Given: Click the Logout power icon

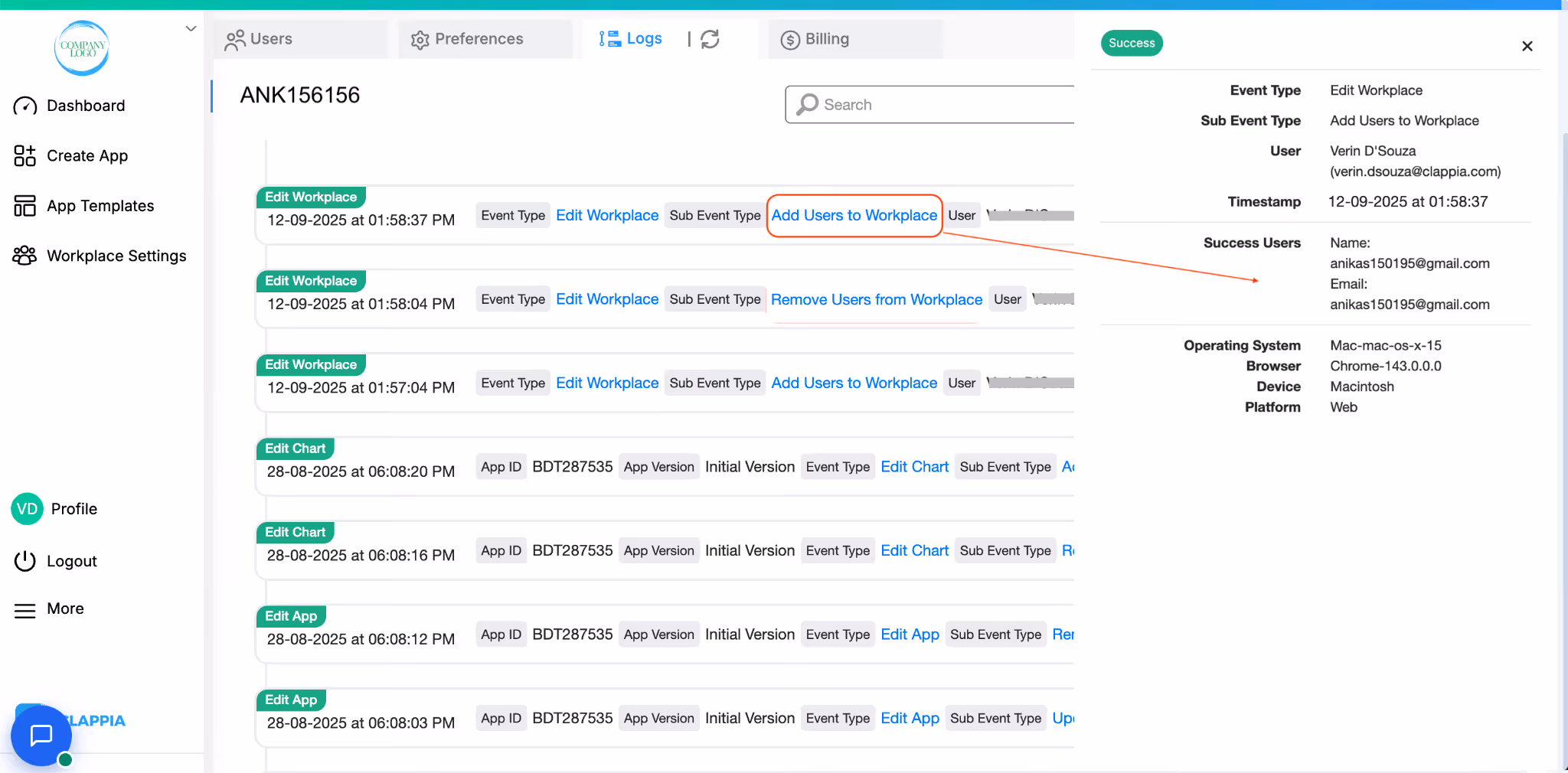Looking at the screenshot, I should tap(25, 561).
